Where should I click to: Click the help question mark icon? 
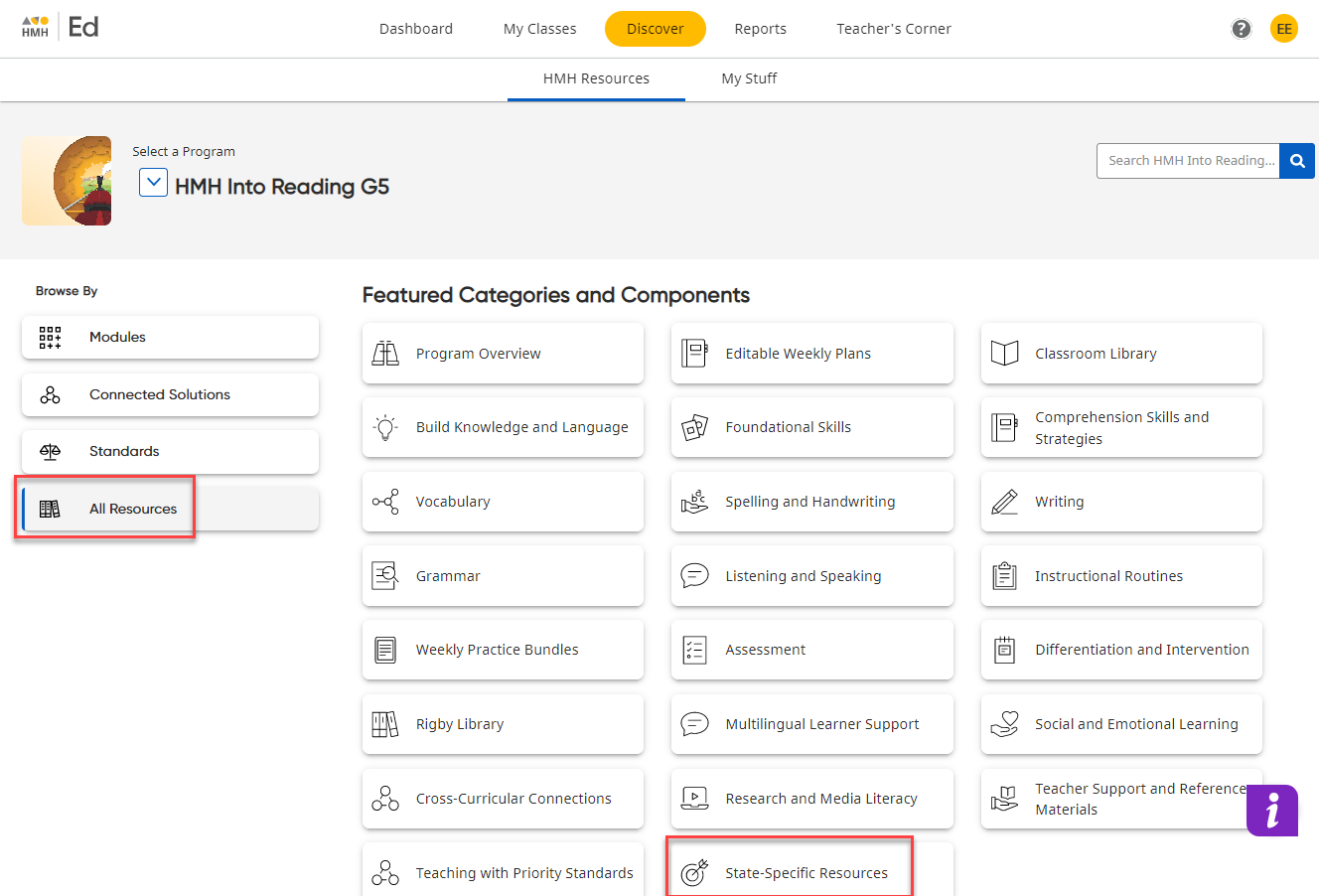(1241, 28)
